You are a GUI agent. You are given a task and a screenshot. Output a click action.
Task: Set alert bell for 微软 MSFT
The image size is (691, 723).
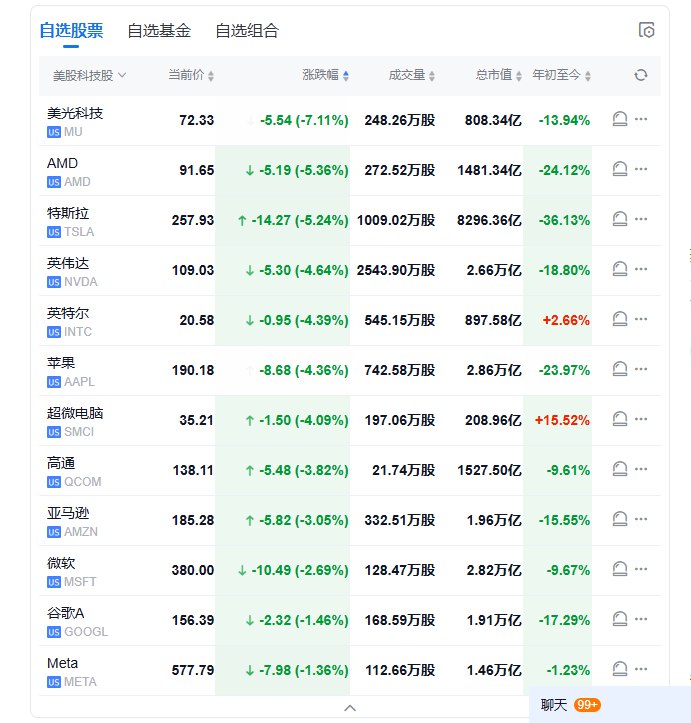(x=620, y=569)
